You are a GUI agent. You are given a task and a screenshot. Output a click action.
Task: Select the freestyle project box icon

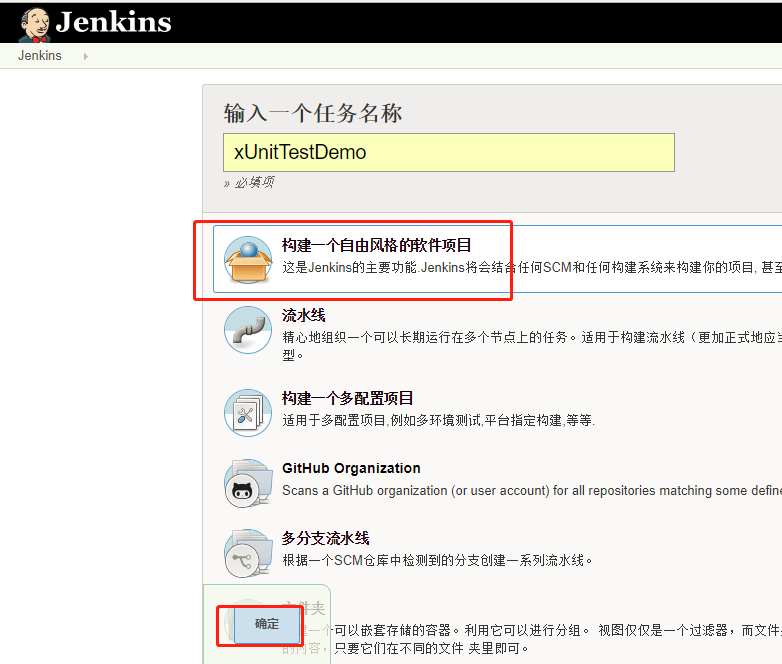tap(248, 259)
